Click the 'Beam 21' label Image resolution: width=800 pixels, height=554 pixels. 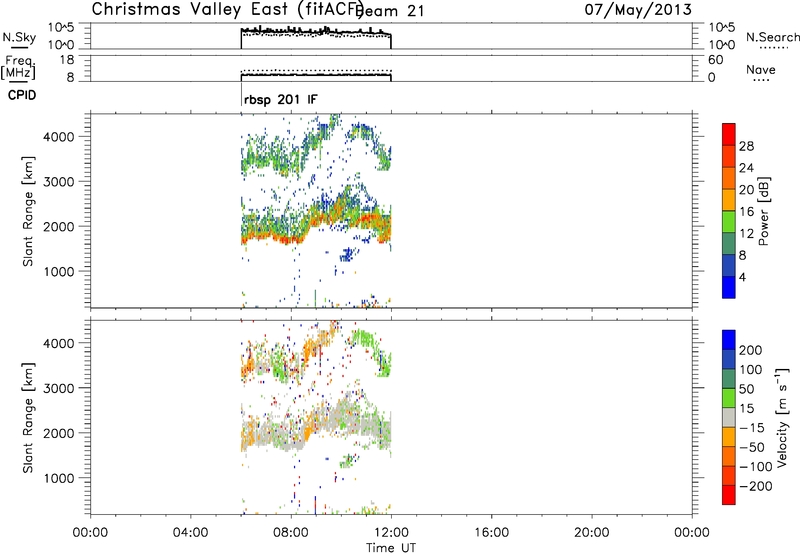coord(389,11)
